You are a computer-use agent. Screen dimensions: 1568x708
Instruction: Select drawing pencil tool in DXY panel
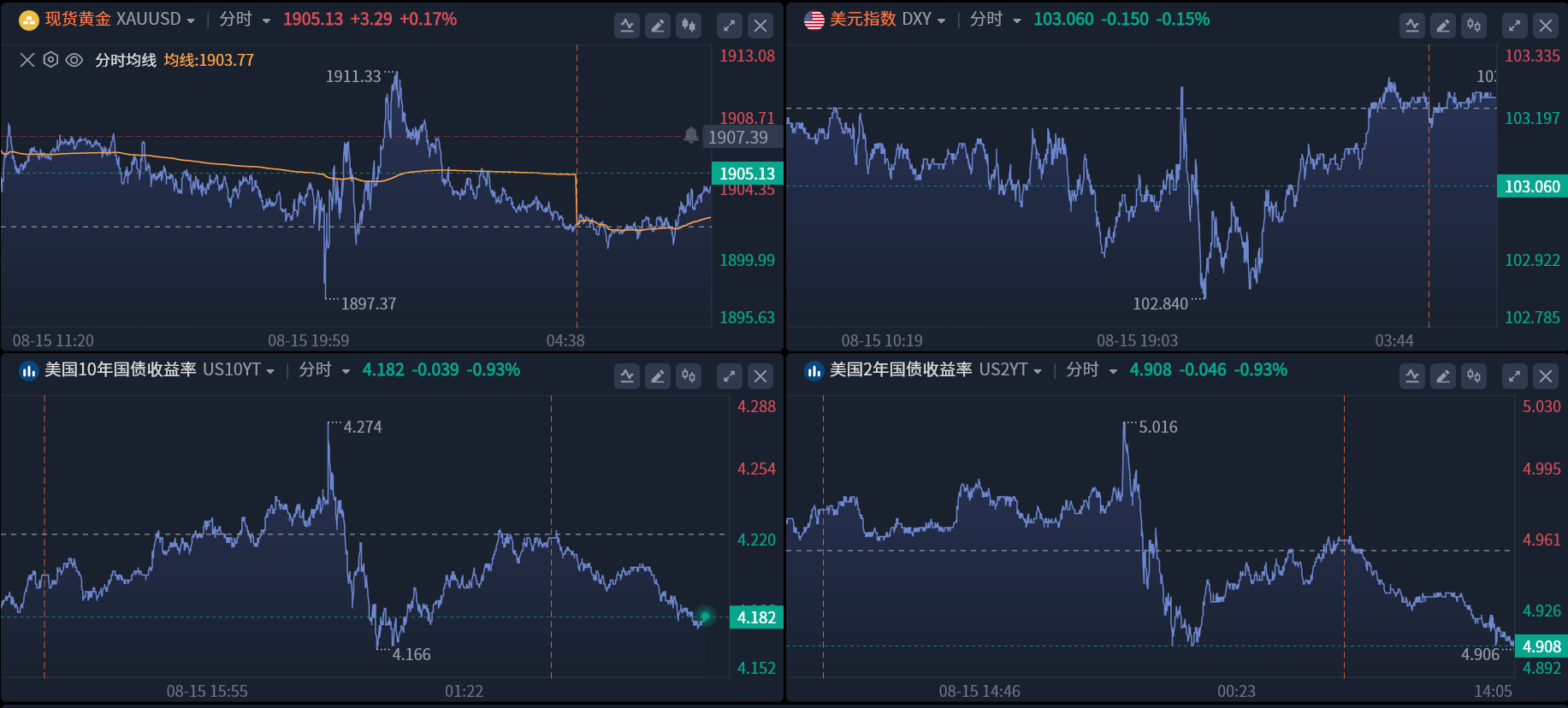tap(1443, 26)
